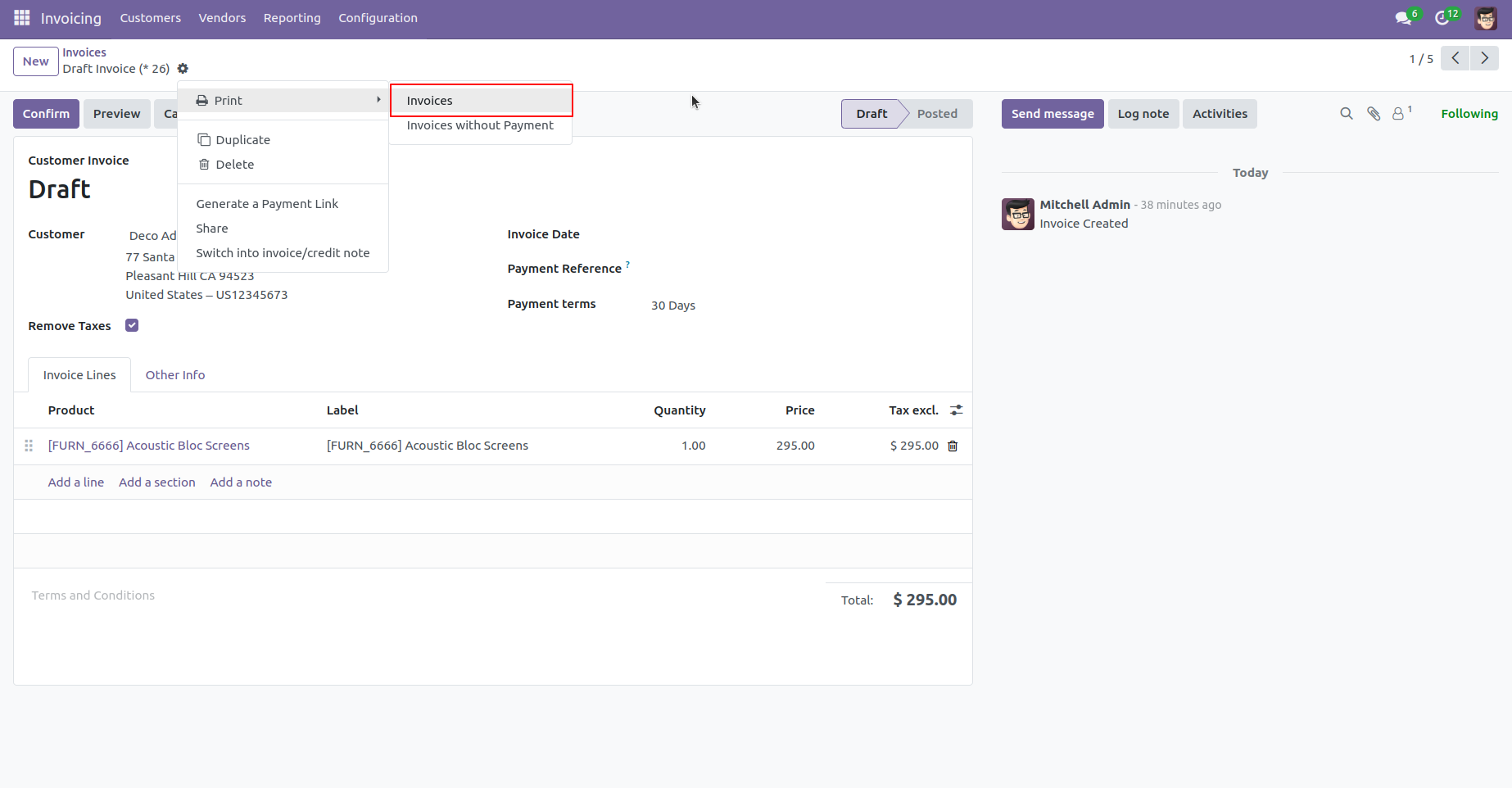The image size is (1512, 788).
Task: Open the messages notifications icon
Action: (x=1405, y=16)
